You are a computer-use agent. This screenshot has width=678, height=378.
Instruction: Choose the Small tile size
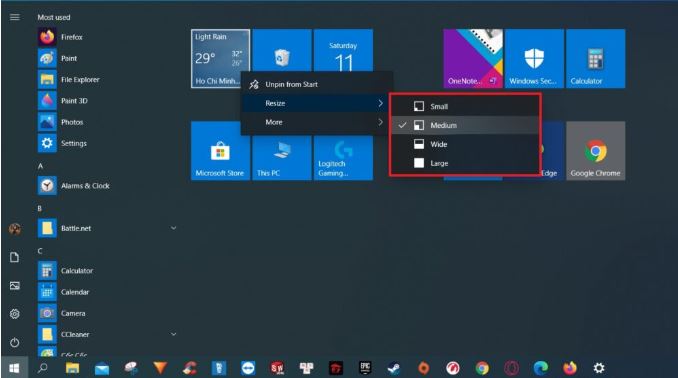tap(465, 106)
